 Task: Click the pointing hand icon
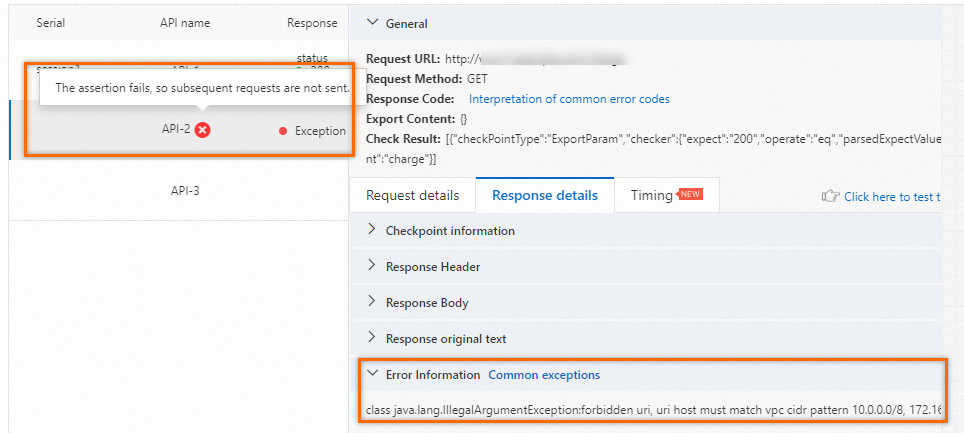point(830,196)
